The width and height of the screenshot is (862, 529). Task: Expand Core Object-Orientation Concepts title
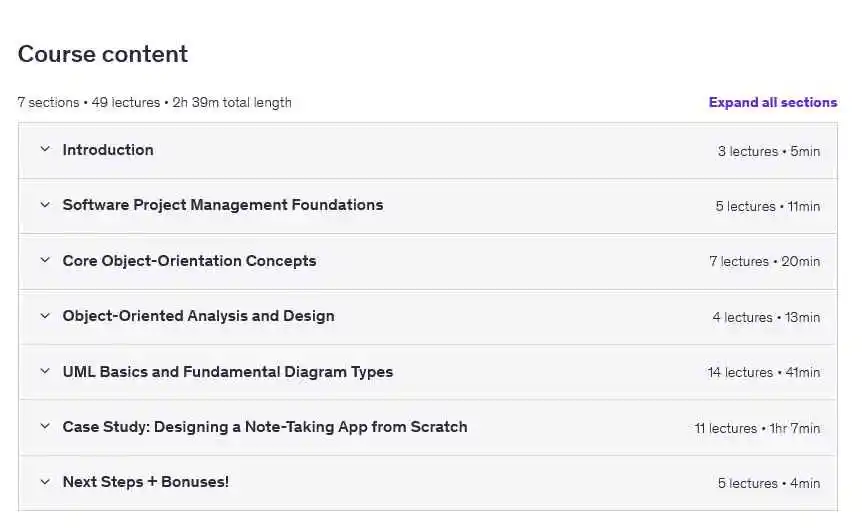pos(189,261)
